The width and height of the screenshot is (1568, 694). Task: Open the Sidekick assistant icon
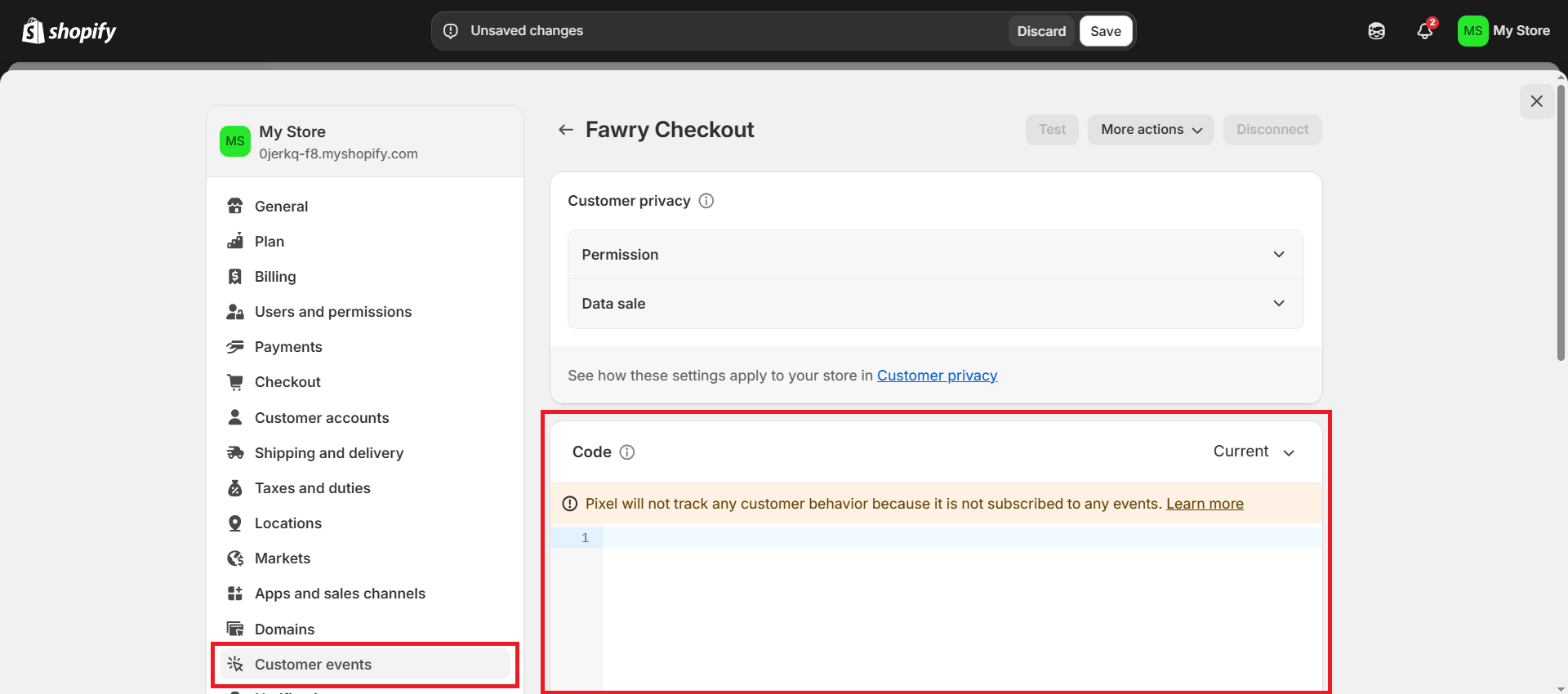tap(1377, 31)
